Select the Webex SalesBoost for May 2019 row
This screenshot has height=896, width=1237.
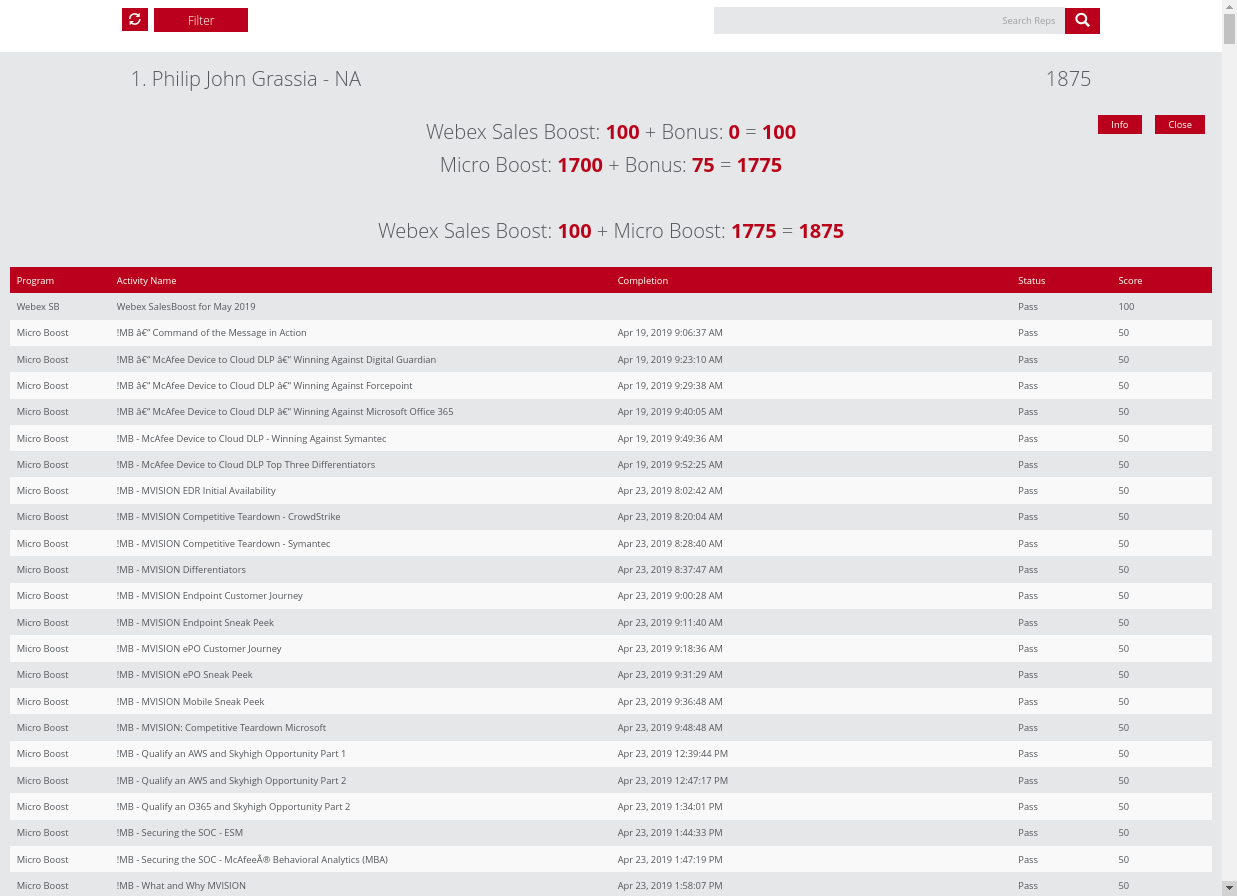coord(611,307)
